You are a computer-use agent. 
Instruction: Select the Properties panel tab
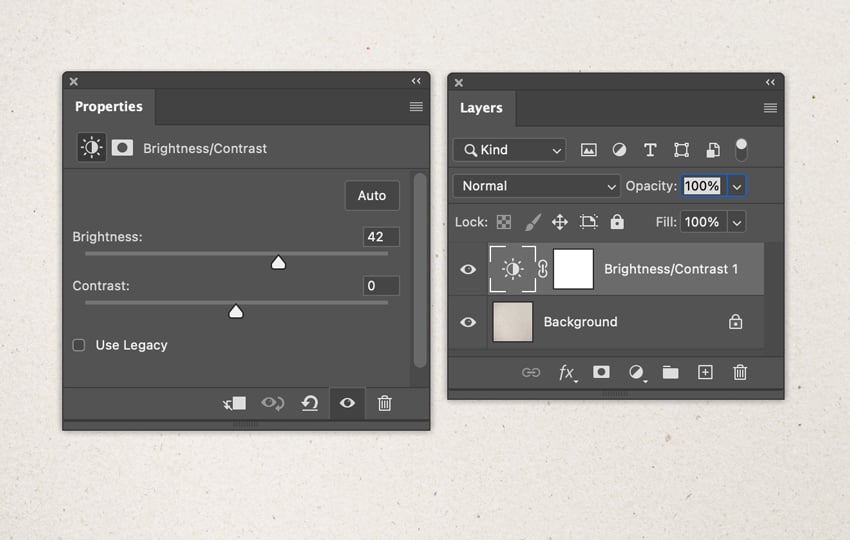tap(109, 107)
